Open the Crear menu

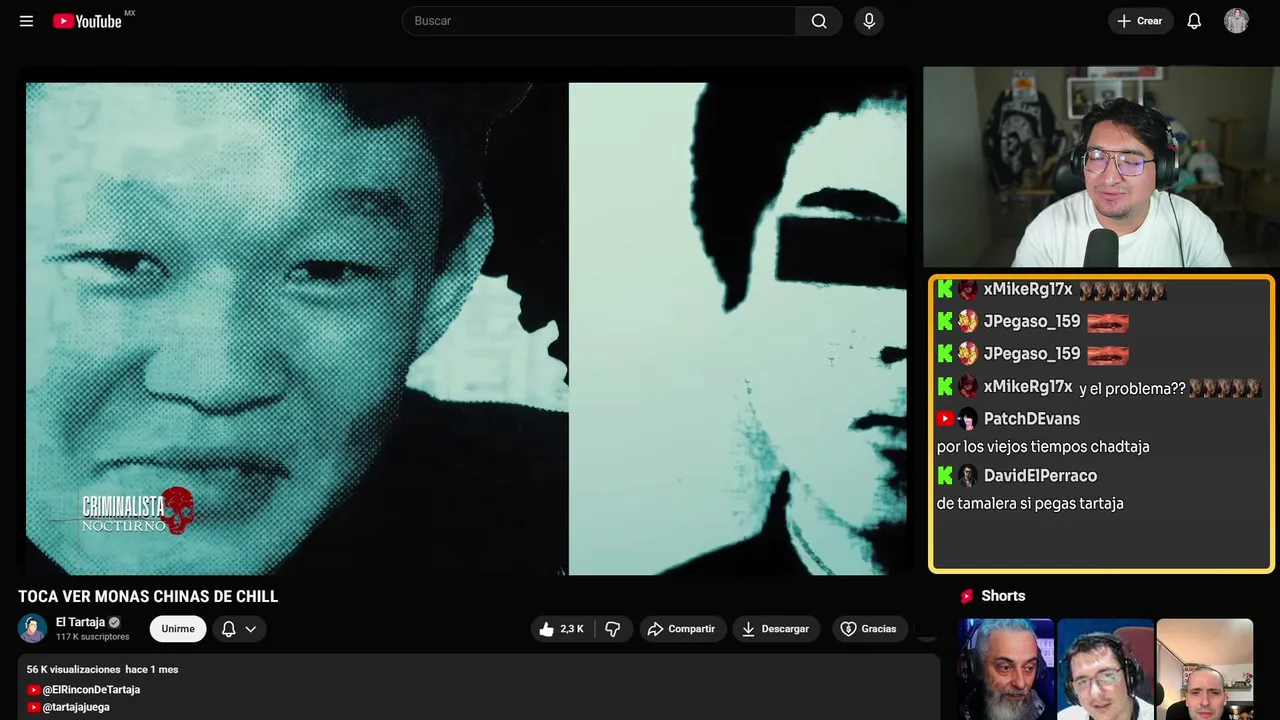[x=1140, y=21]
